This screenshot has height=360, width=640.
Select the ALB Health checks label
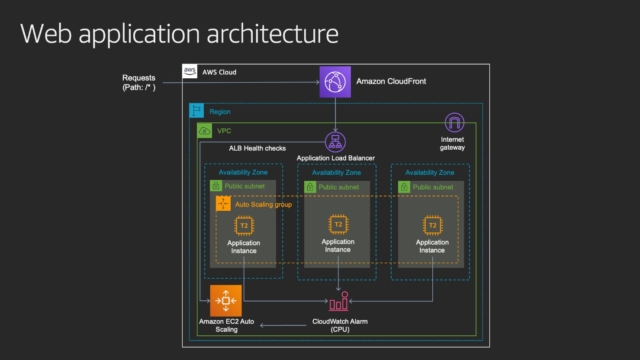[257, 148]
